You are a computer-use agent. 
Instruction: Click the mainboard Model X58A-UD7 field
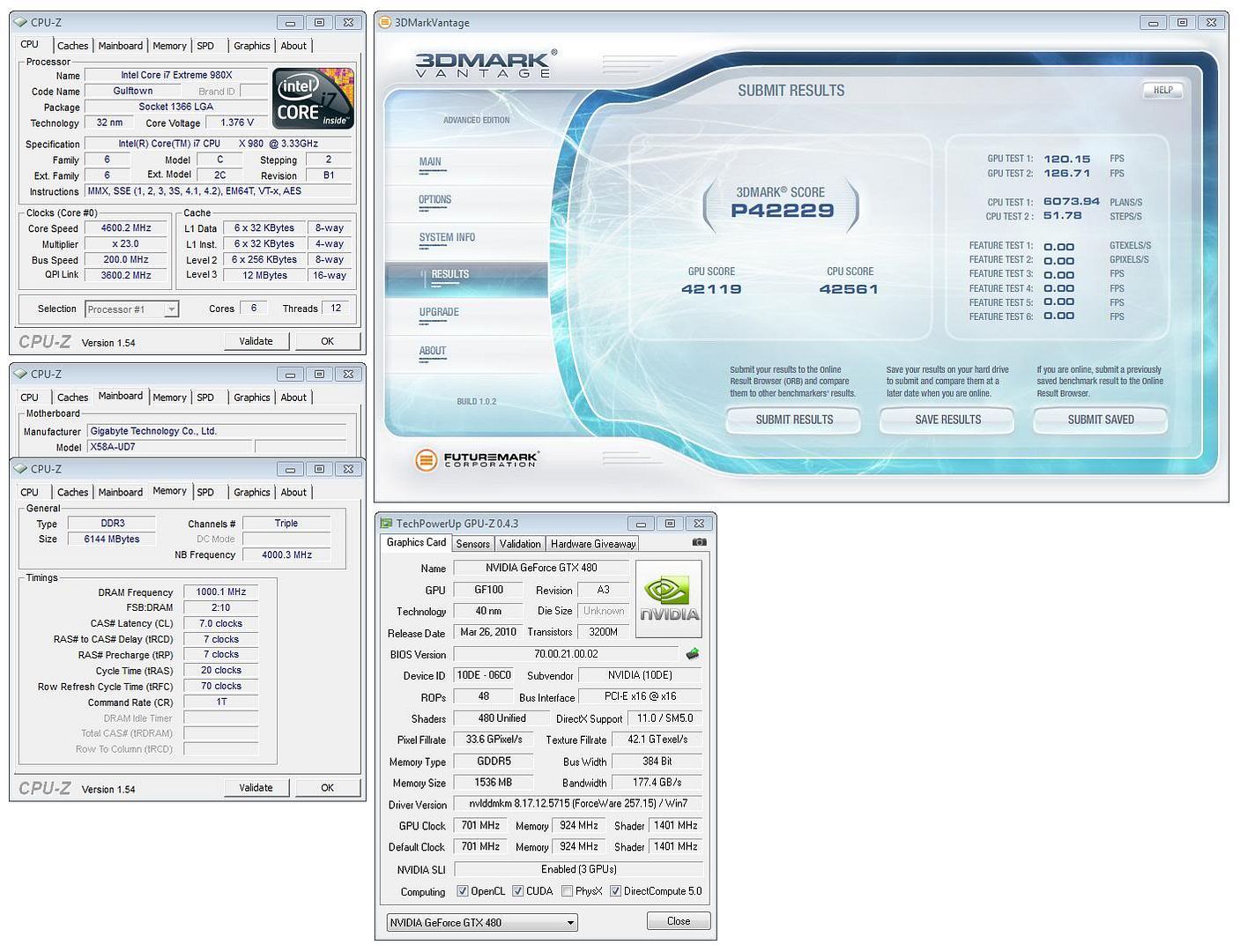(x=169, y=447)
